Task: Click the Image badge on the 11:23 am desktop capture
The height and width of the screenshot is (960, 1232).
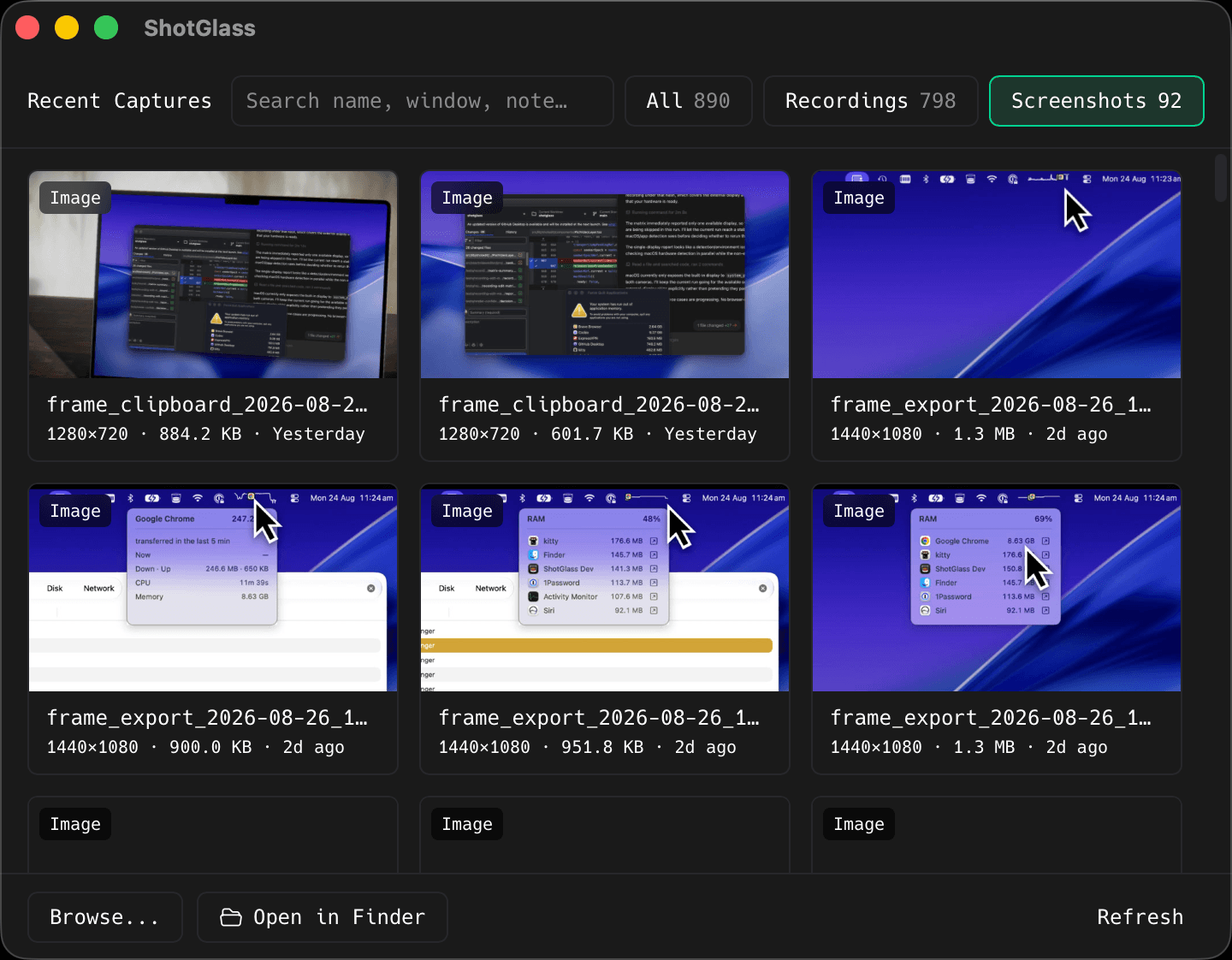Action: (859, 198)
